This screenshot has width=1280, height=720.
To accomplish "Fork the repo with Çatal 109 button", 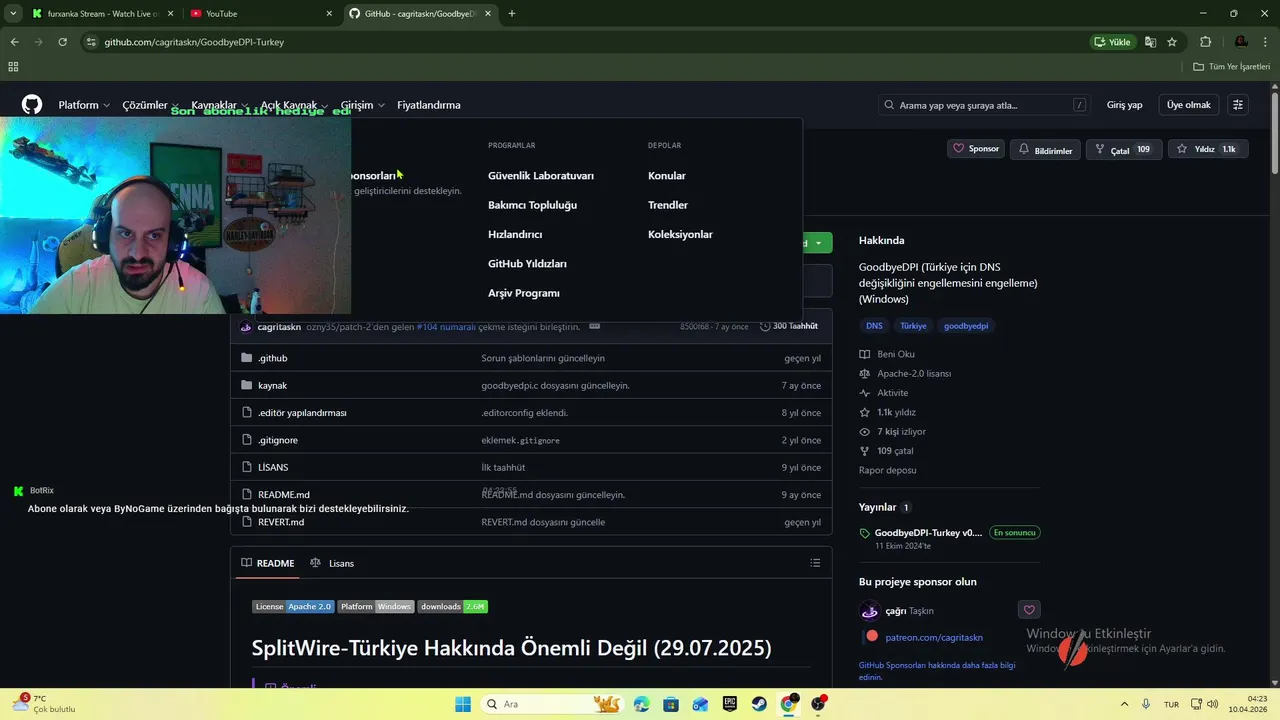I will (x=1123, y=150).
